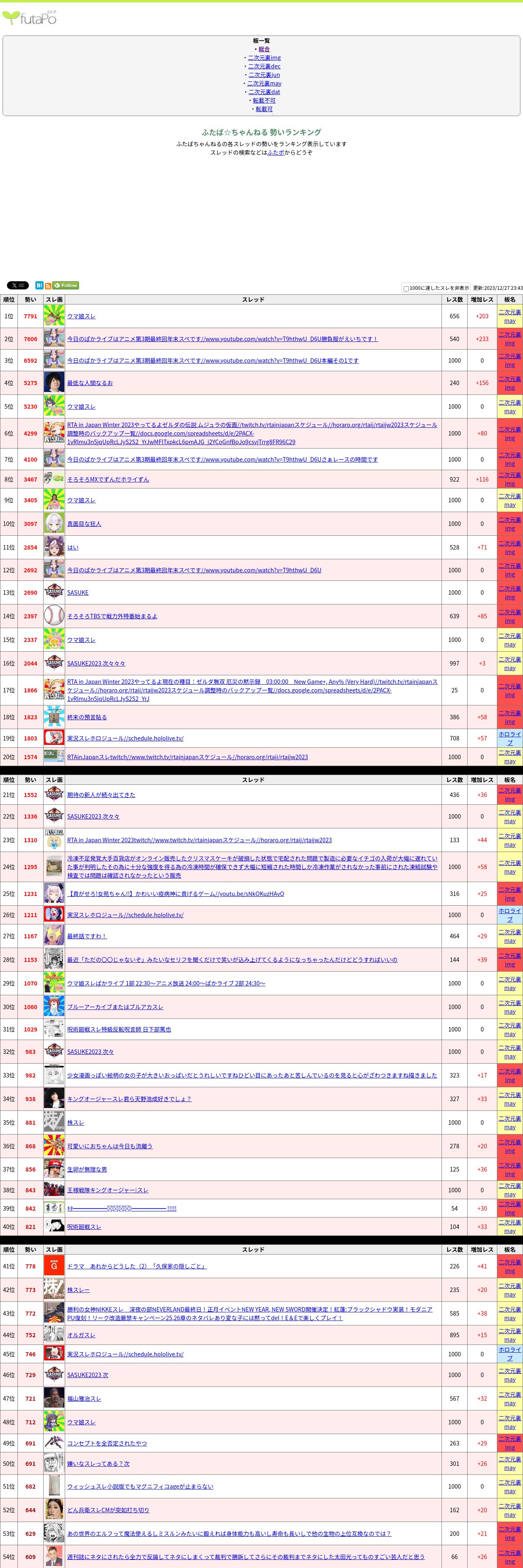This screenshot has height=1568, width=523.
Task: Click rank 1 ウマ娘スレ thumbnail
Action: tap(54, 316)
